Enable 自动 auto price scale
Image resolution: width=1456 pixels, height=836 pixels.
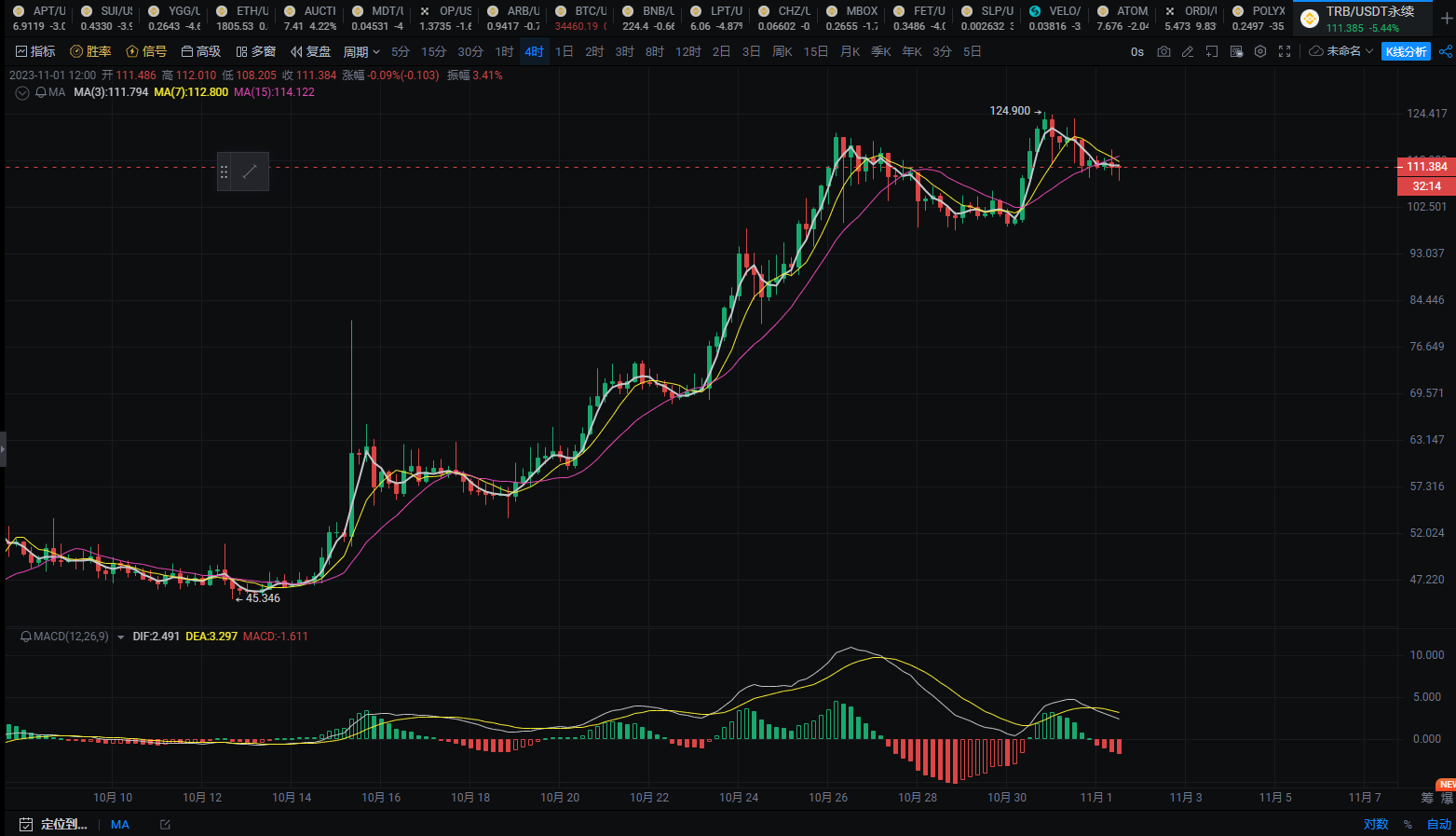click(1439, 824)
